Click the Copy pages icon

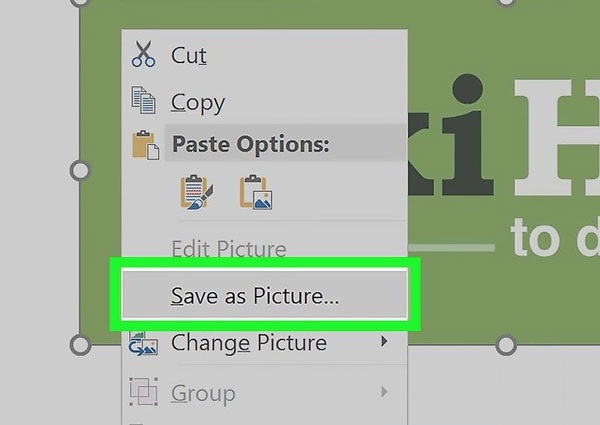click(x=143, y=100)
